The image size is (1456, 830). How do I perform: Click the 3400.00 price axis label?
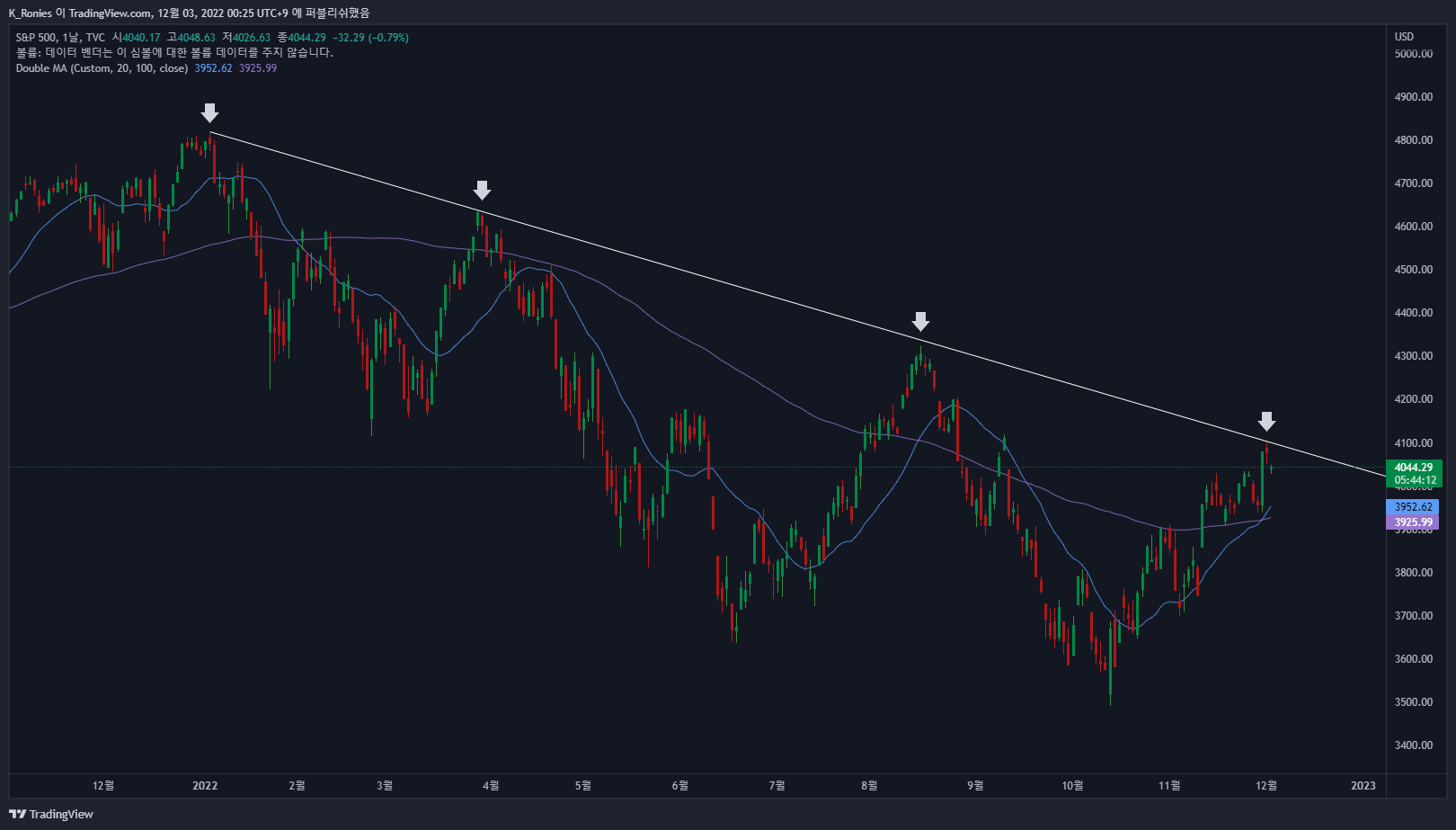(1414, 745)
